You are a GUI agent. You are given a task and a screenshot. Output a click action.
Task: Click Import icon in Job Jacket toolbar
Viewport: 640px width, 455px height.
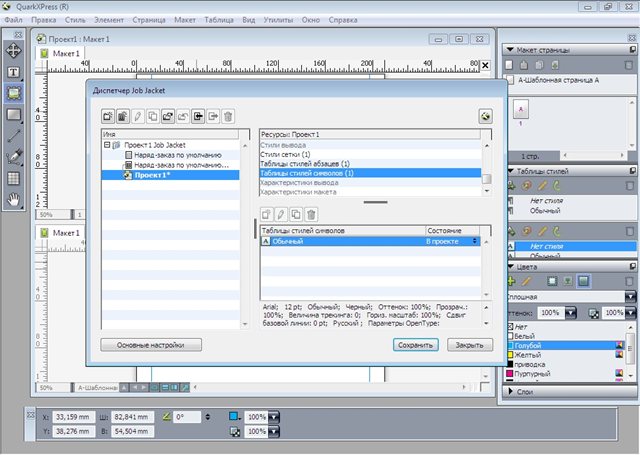click(198, 117)
